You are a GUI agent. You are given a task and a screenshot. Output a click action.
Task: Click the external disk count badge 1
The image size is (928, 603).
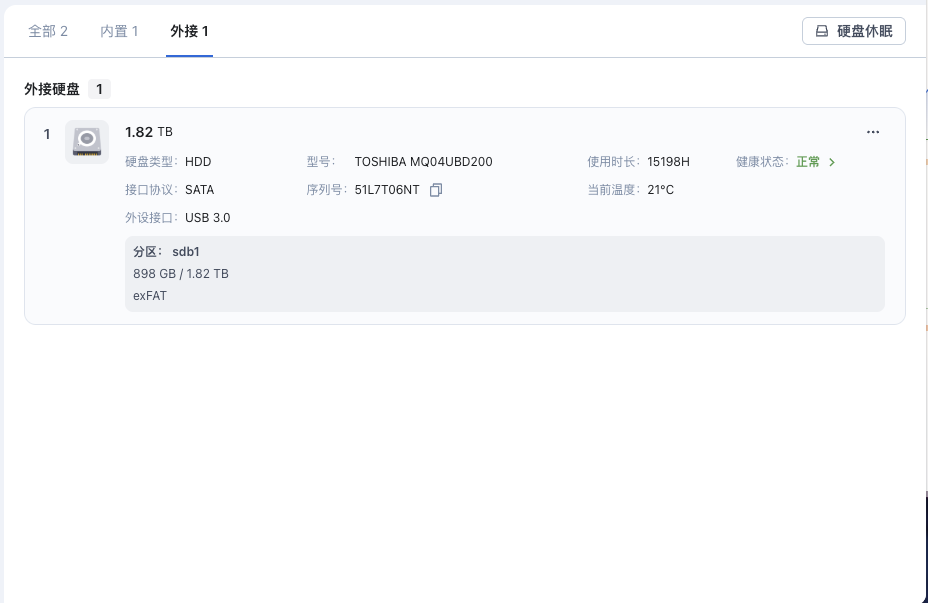99,89
